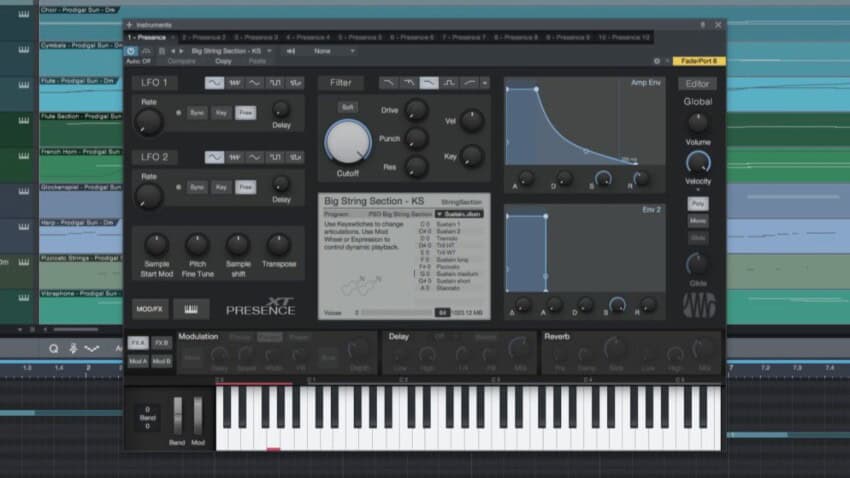
Task: Click the Editor button
Action: [x=697, y=83]
